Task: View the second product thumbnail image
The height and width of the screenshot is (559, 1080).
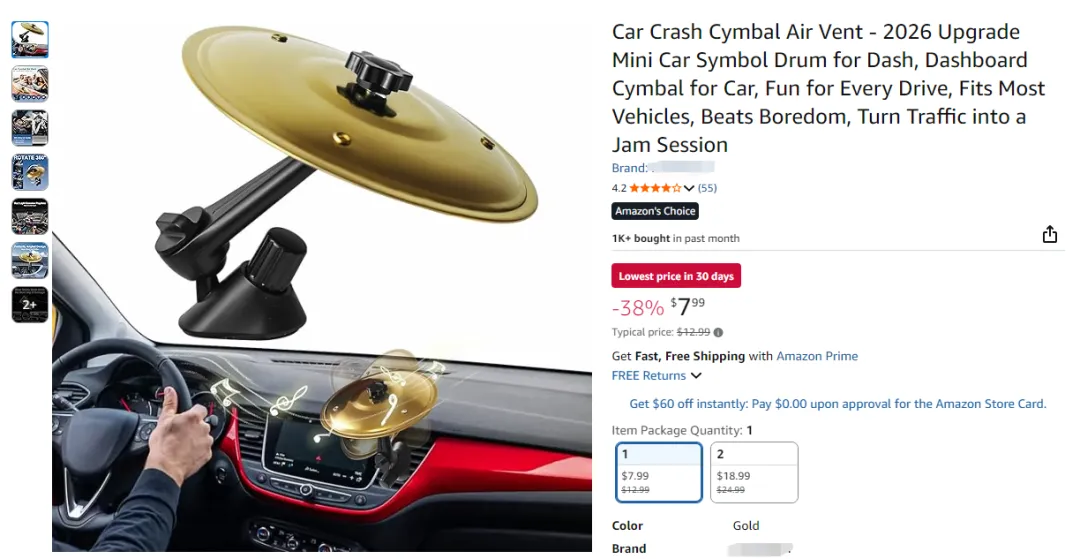Action: click(x=30, y=83)
